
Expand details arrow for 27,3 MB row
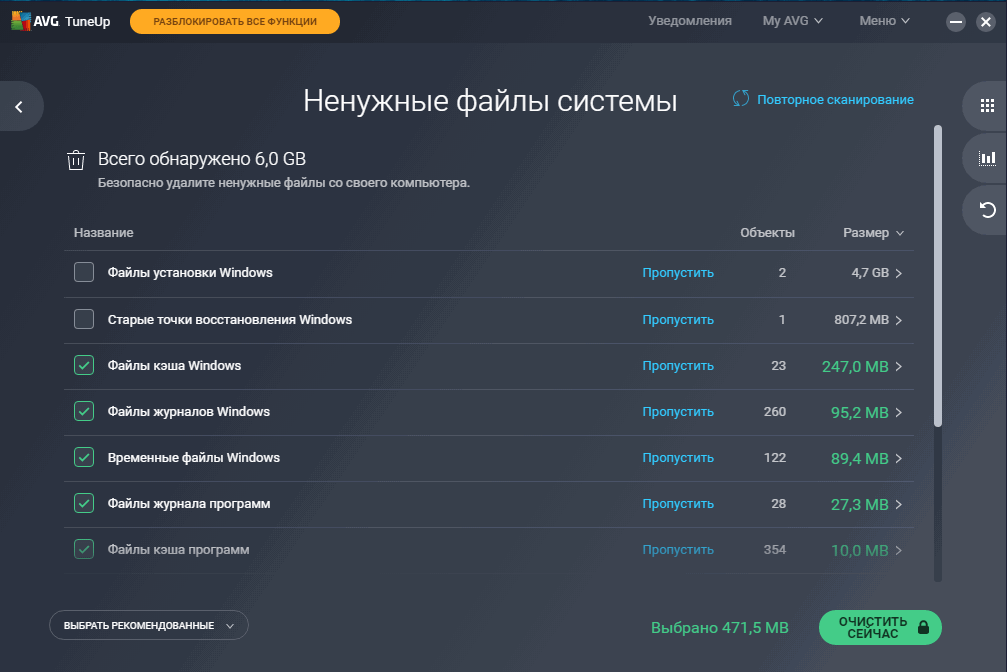click(x=898, y=504)
